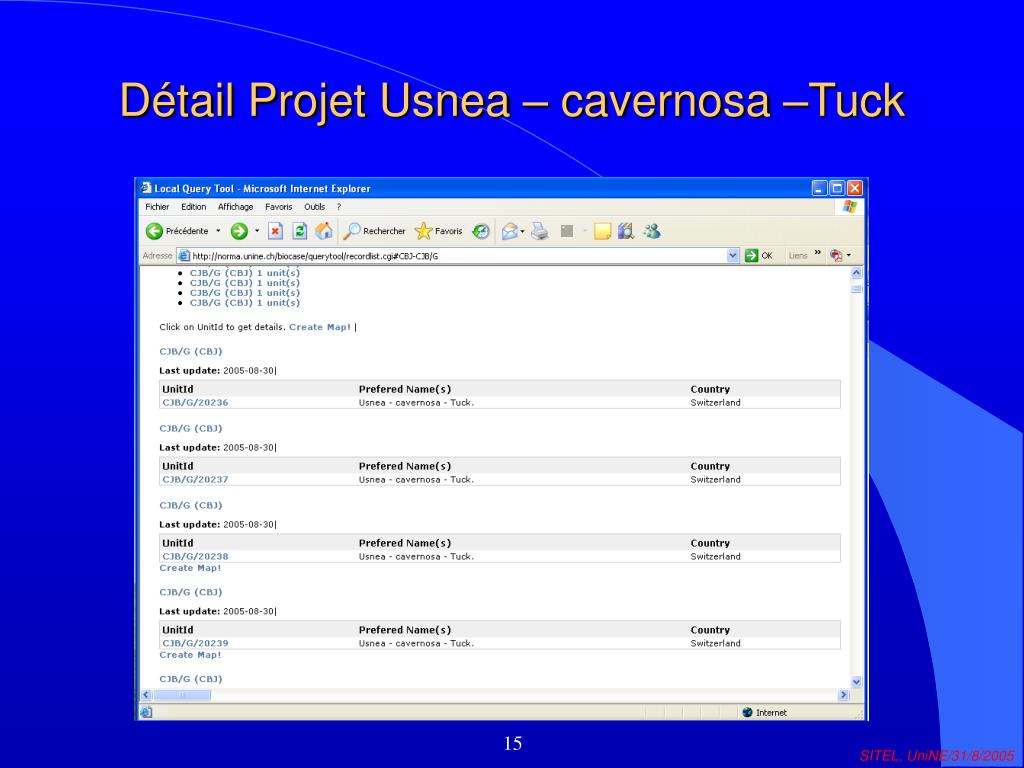
Task: Click the OK go button
Action: coord(759,256)
